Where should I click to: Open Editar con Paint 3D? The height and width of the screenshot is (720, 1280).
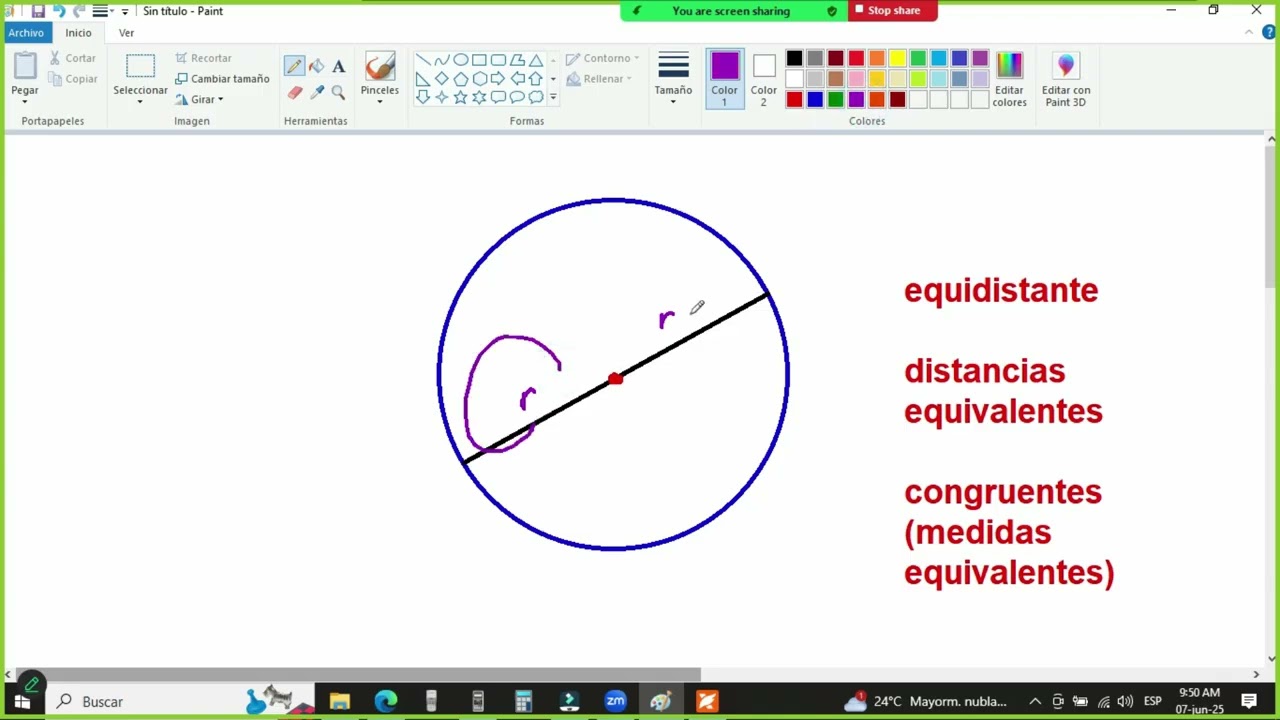coord(1066,79)
